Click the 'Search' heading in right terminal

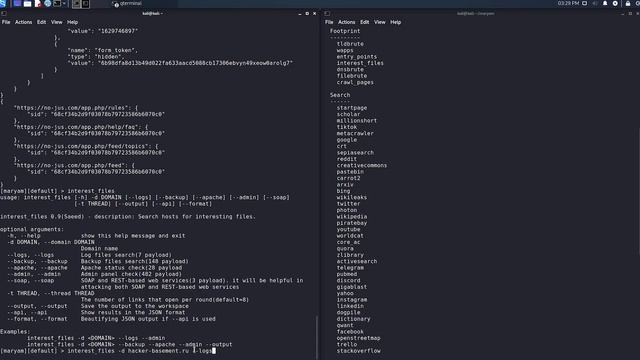(340, 95)
